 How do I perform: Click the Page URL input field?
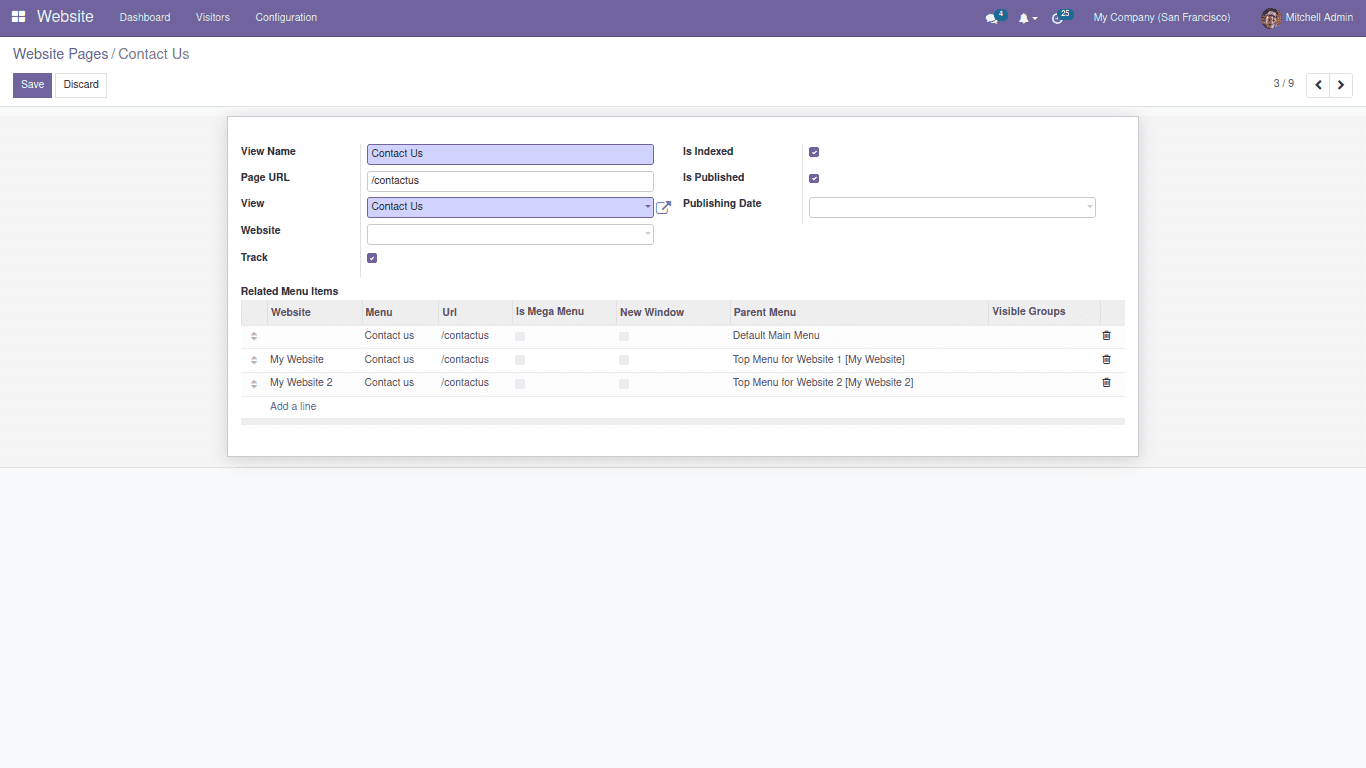coord(510,181)
